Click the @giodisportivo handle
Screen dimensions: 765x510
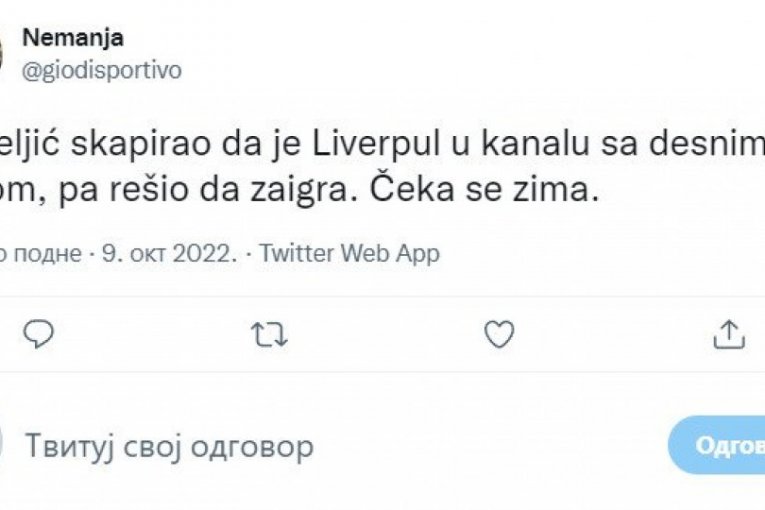tap(102, 70)
